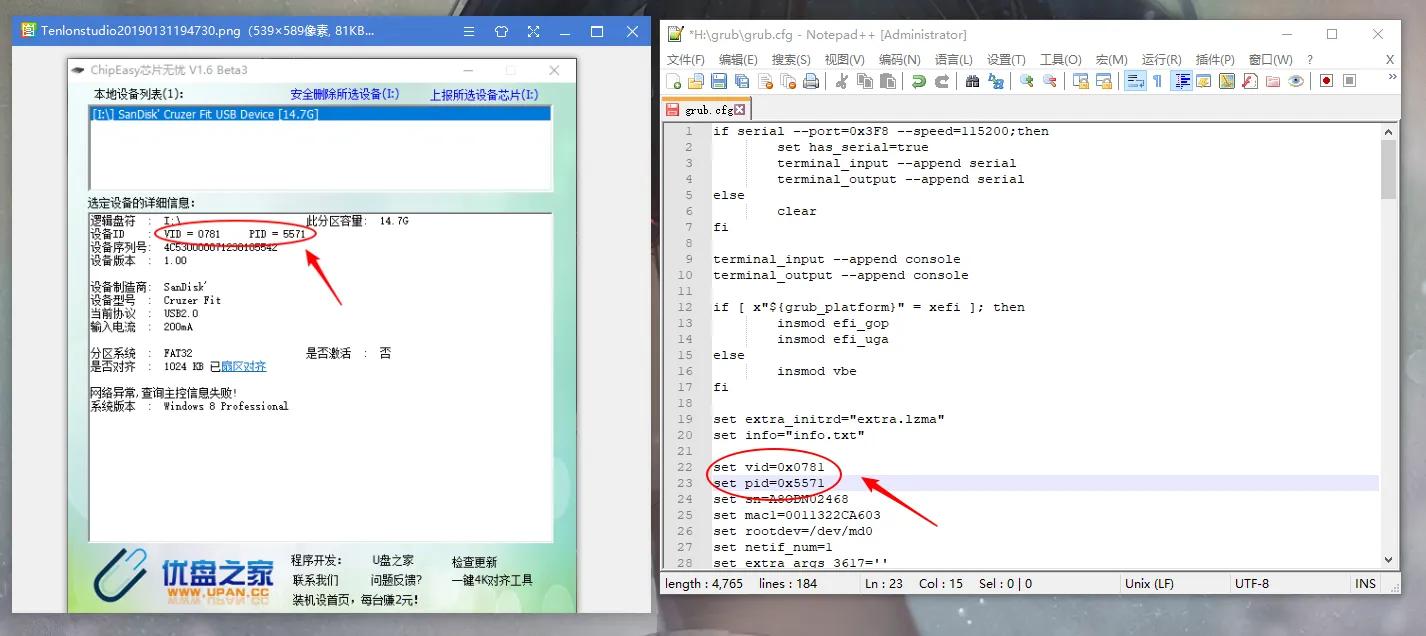Open the User Defined Language icon
The image size is (1426, 636).
(x=1204, y=81)
